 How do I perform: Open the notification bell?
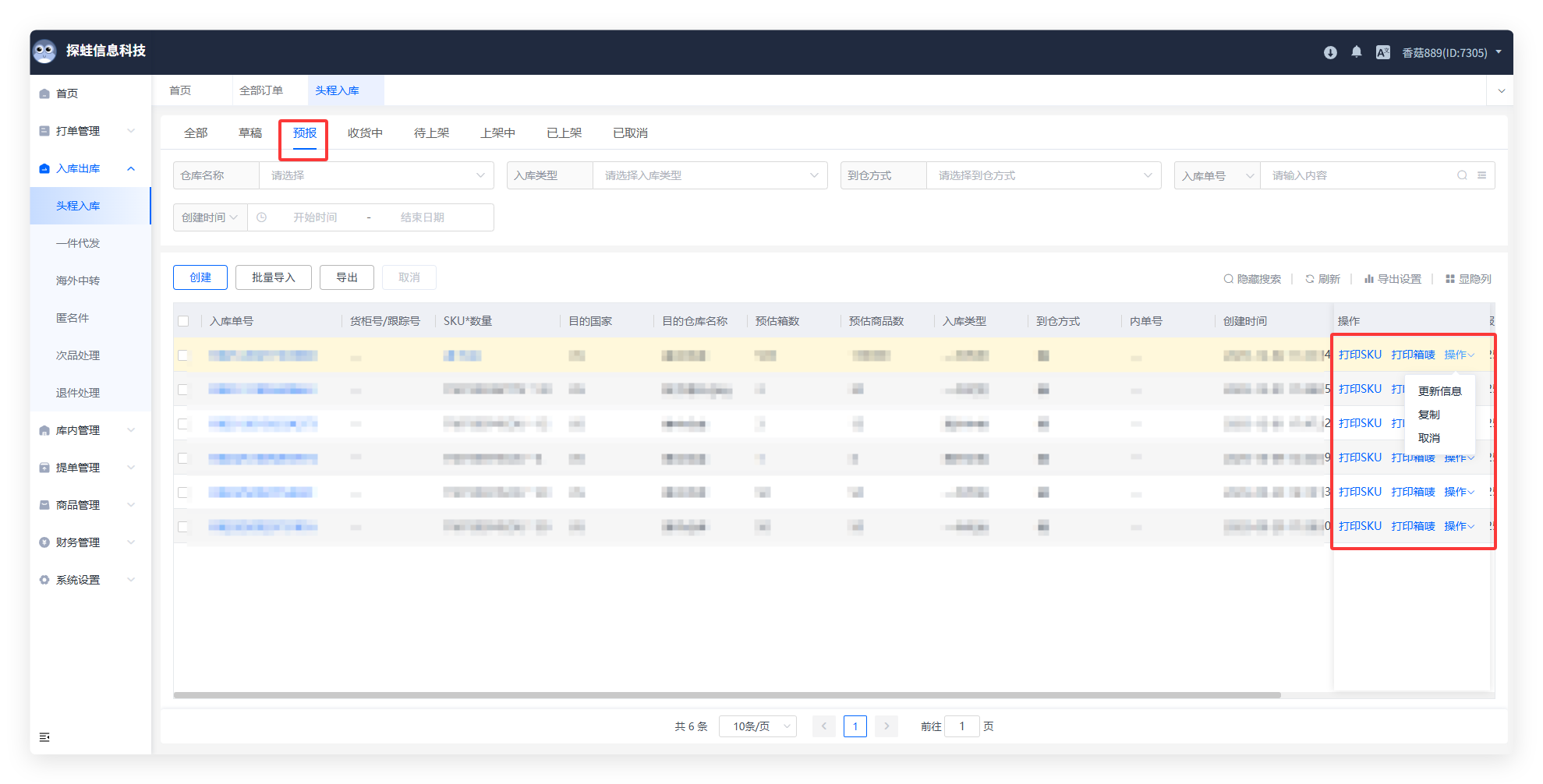[1357, 52]
